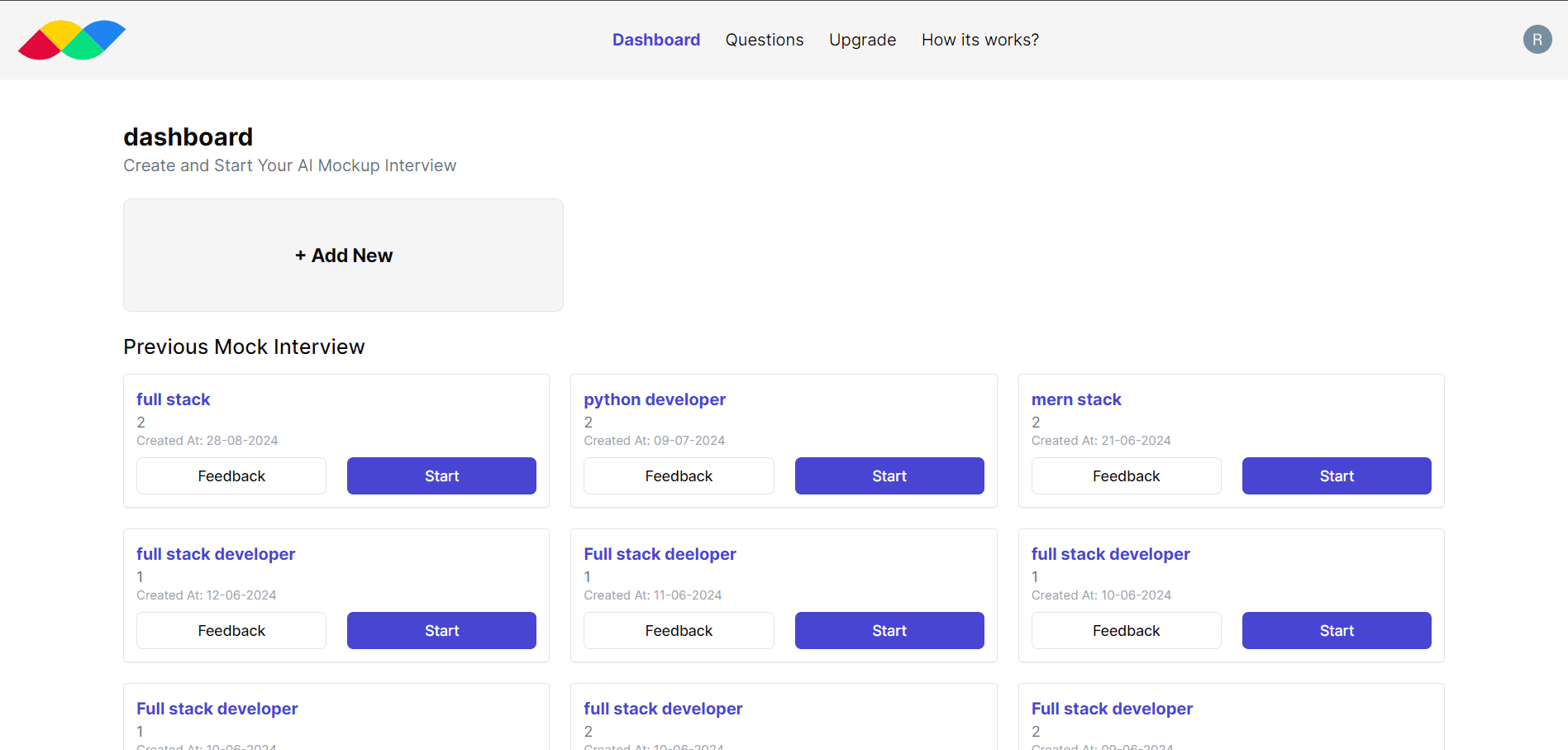Click Created At: 09-07-2024 text
The width and height of the screenshot is (1568, 750).
655,441
